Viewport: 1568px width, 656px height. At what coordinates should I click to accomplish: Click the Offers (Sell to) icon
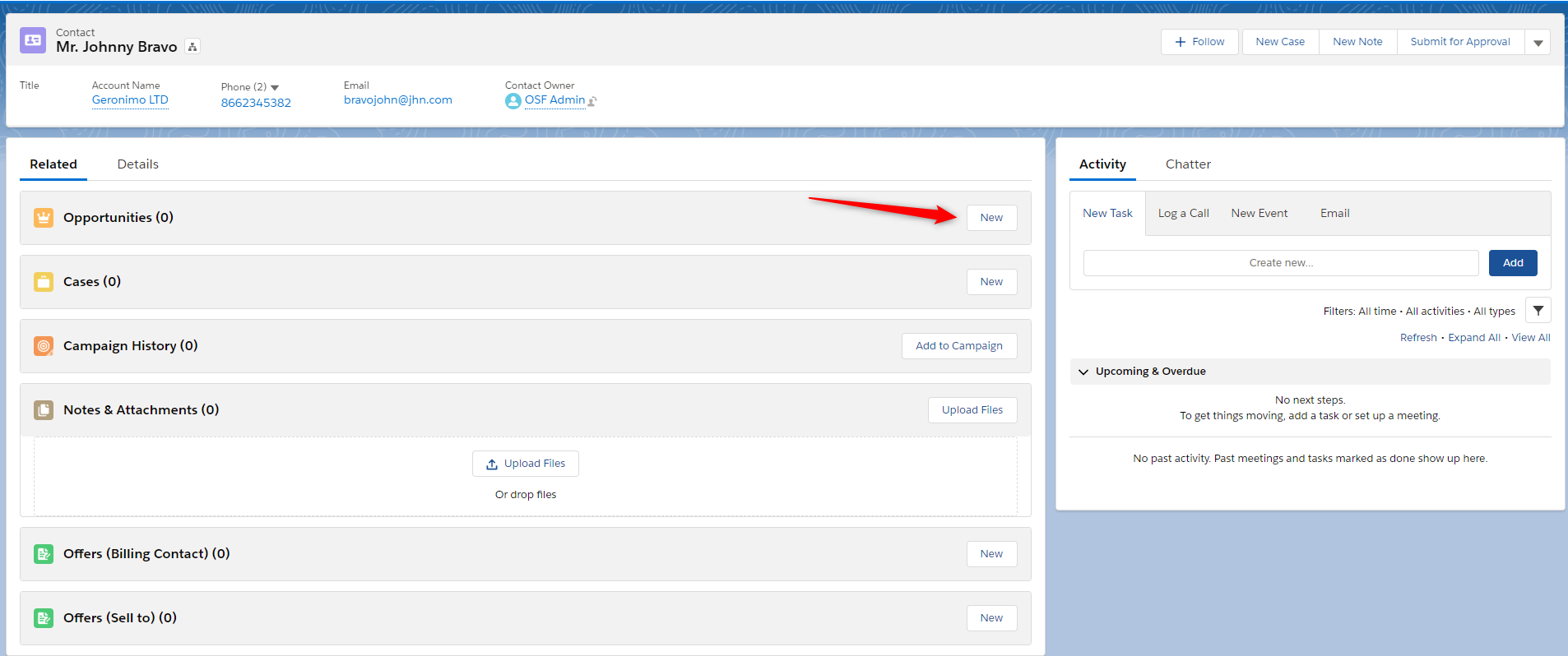[x=44, y=618]
